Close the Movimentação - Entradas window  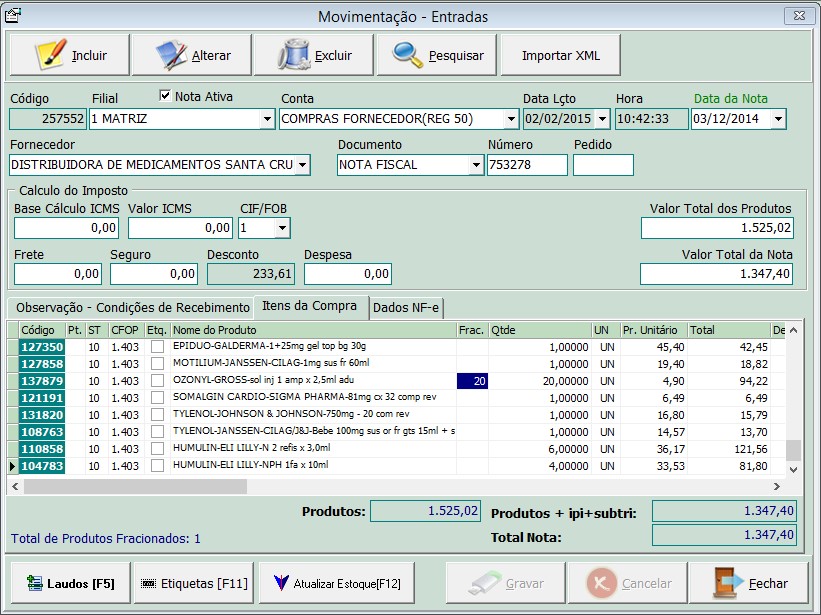tap(799, 16)
